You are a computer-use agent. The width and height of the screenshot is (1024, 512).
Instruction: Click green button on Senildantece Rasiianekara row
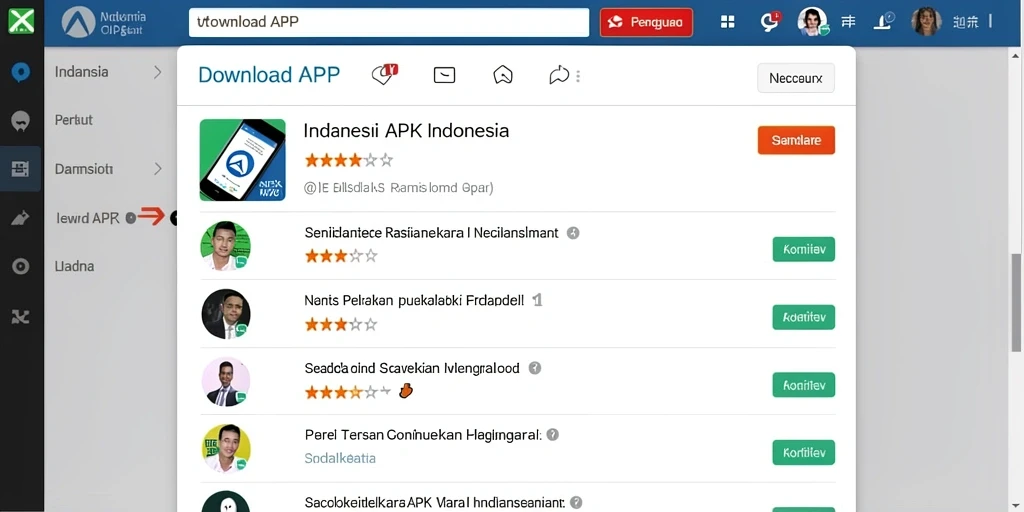(803, 249)
